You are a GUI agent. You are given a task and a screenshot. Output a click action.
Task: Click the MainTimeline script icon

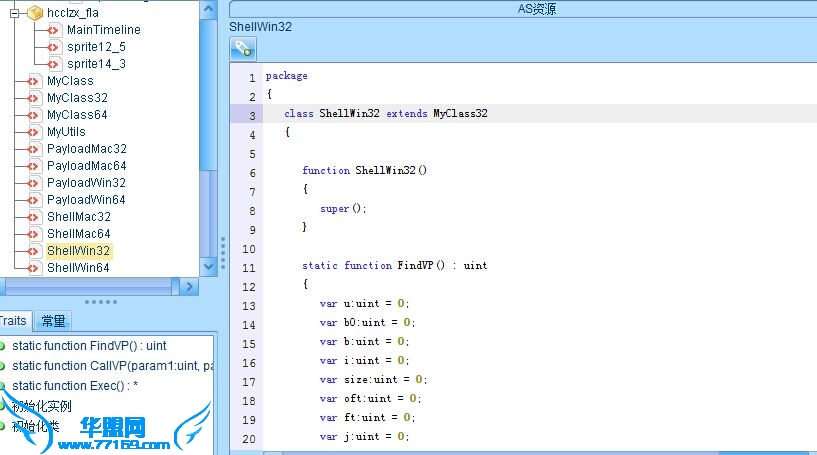click(x=54, y=30)
